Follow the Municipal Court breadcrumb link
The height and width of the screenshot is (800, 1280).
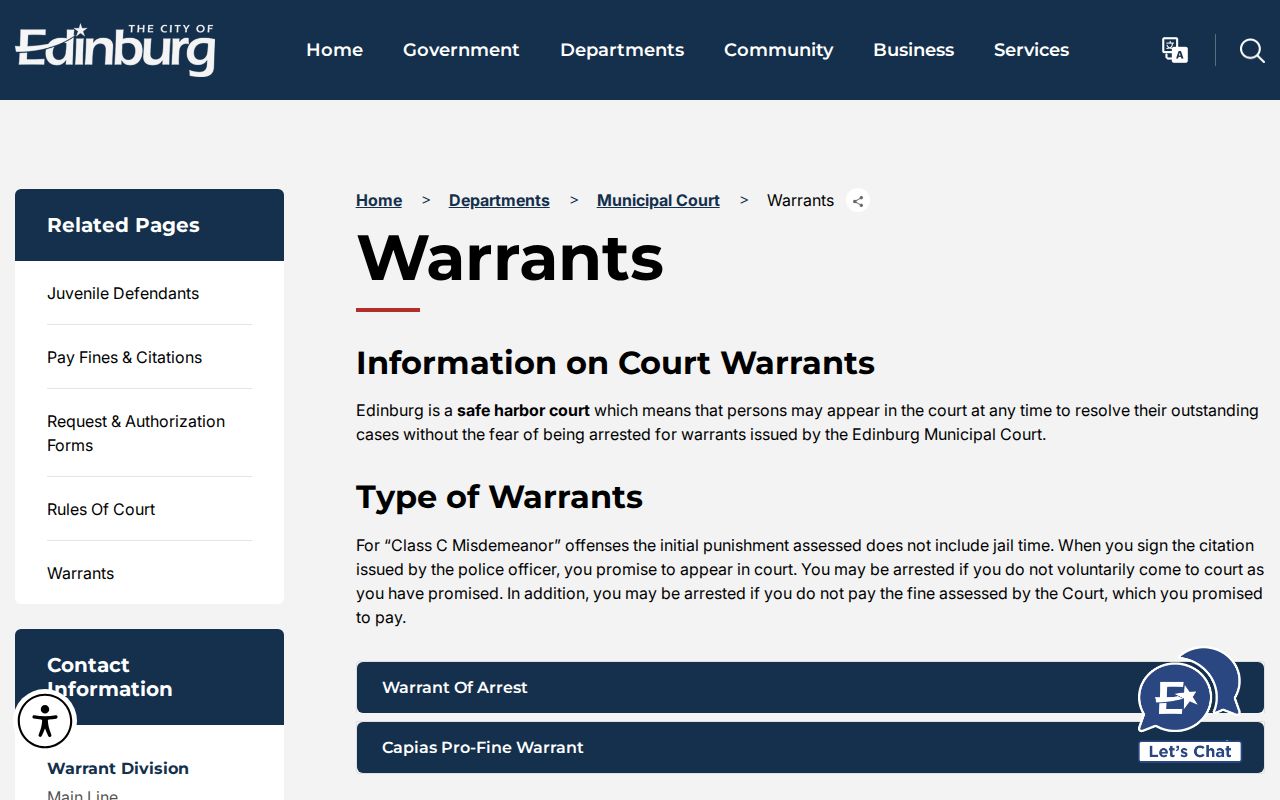[x=658, y=200]
